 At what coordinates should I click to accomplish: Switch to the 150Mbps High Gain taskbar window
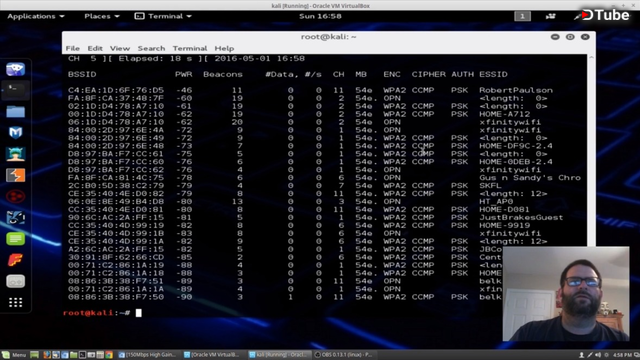click(x=148, y=355)
